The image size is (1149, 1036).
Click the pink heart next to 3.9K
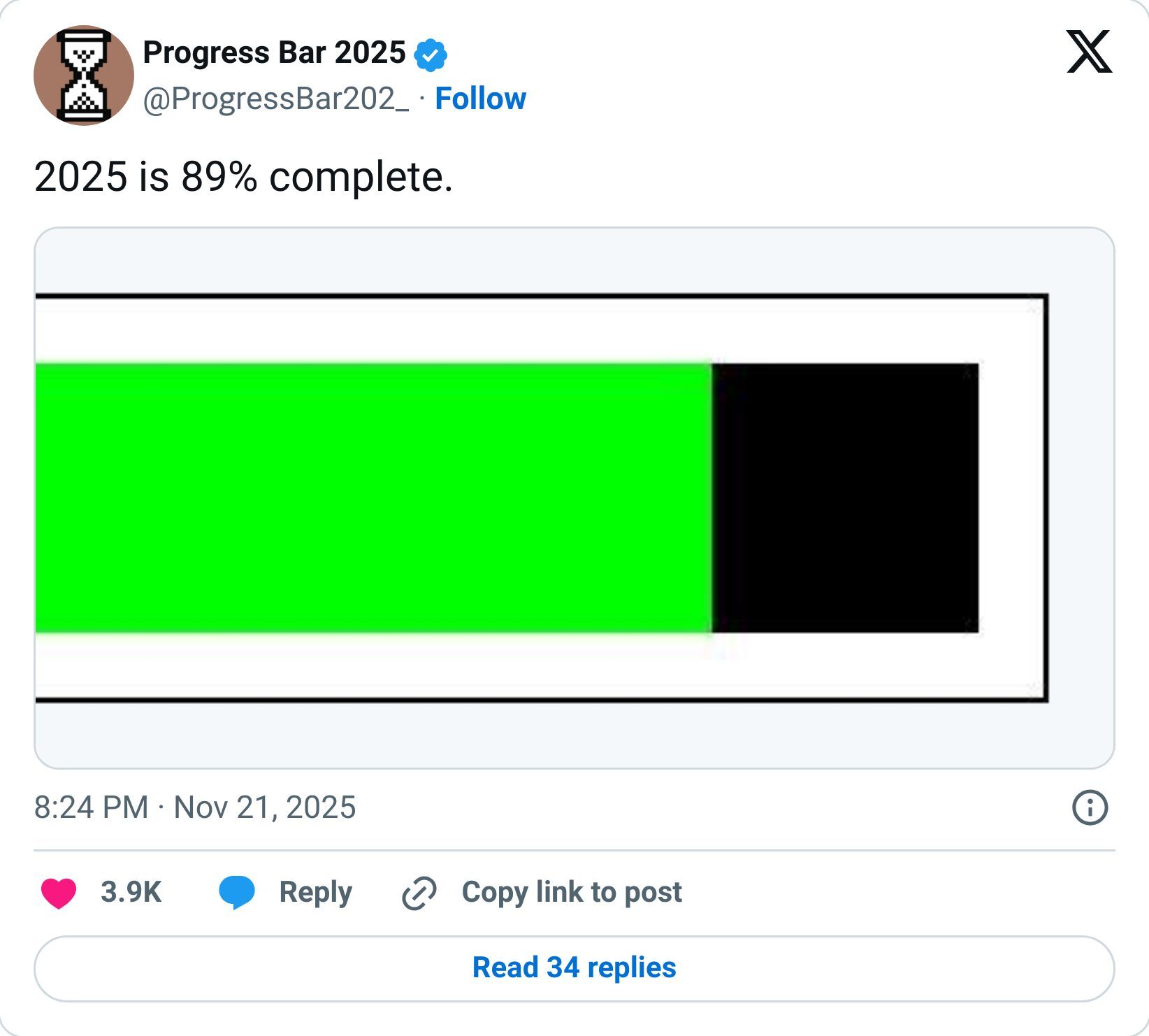point(60,891)
